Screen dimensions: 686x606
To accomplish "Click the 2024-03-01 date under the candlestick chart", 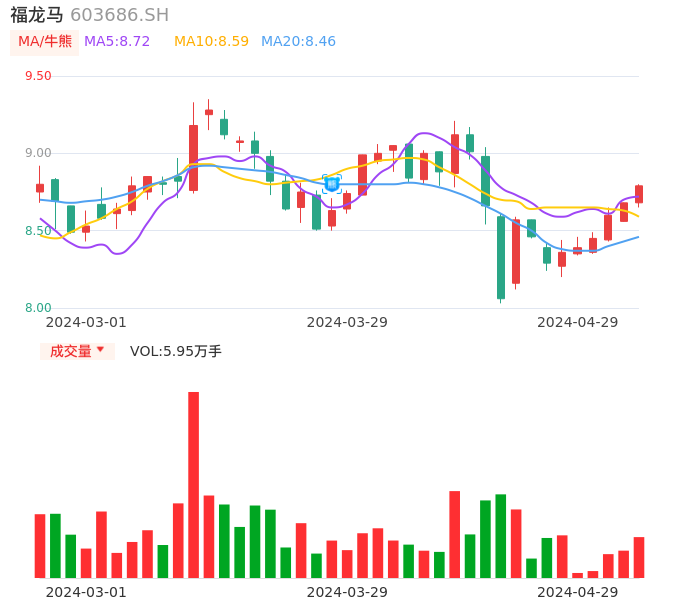I will click(86, 322).
